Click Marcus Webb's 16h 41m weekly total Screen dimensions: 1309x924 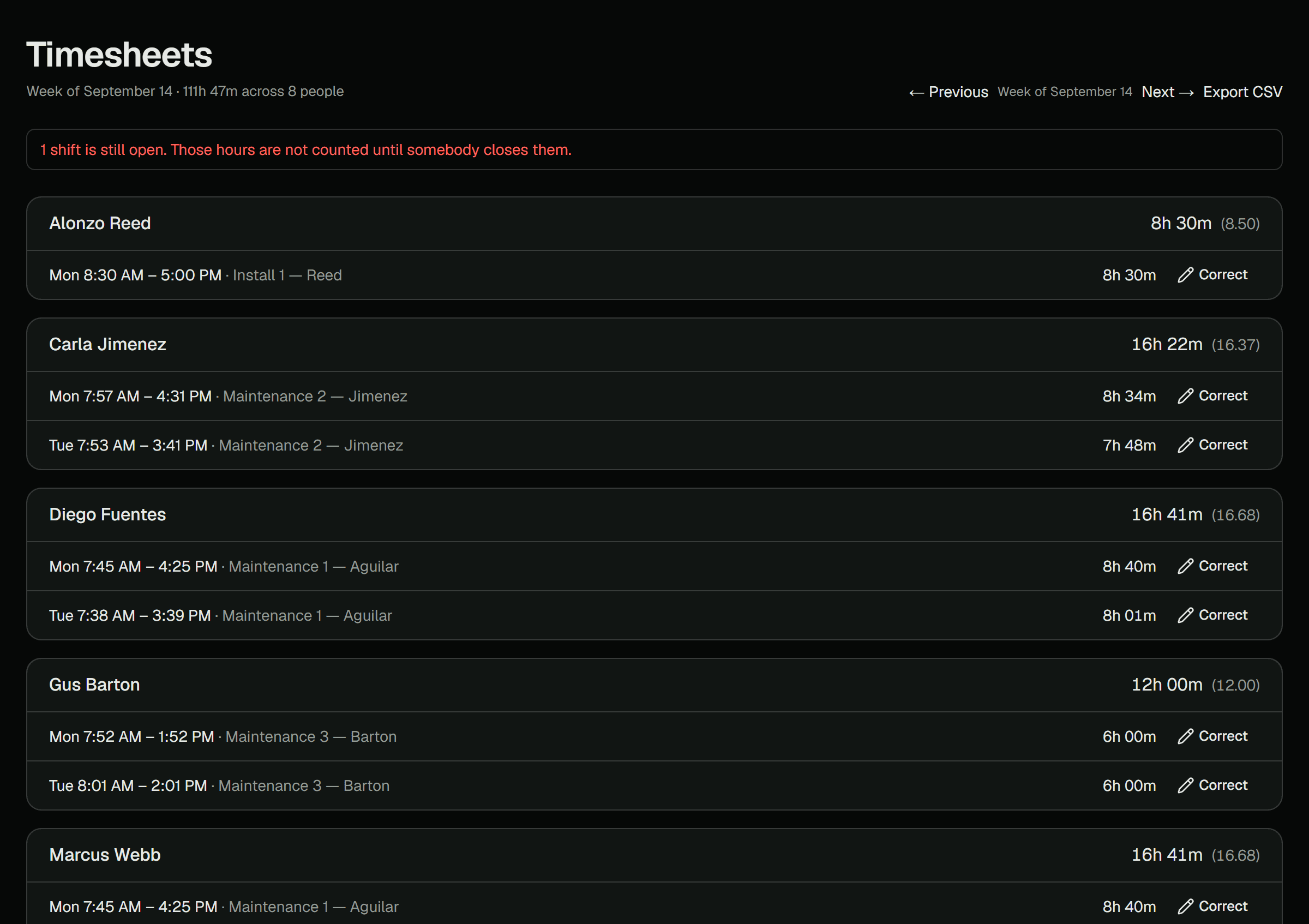pyautogui.click(x=1167, y=855)
